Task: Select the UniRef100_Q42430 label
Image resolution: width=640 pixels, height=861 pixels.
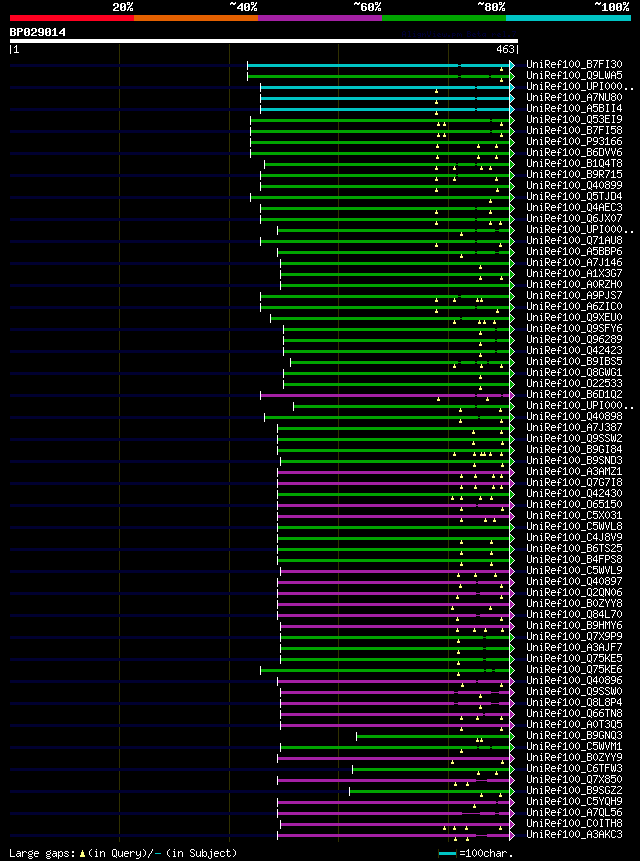Action: [x=575, y=493]
